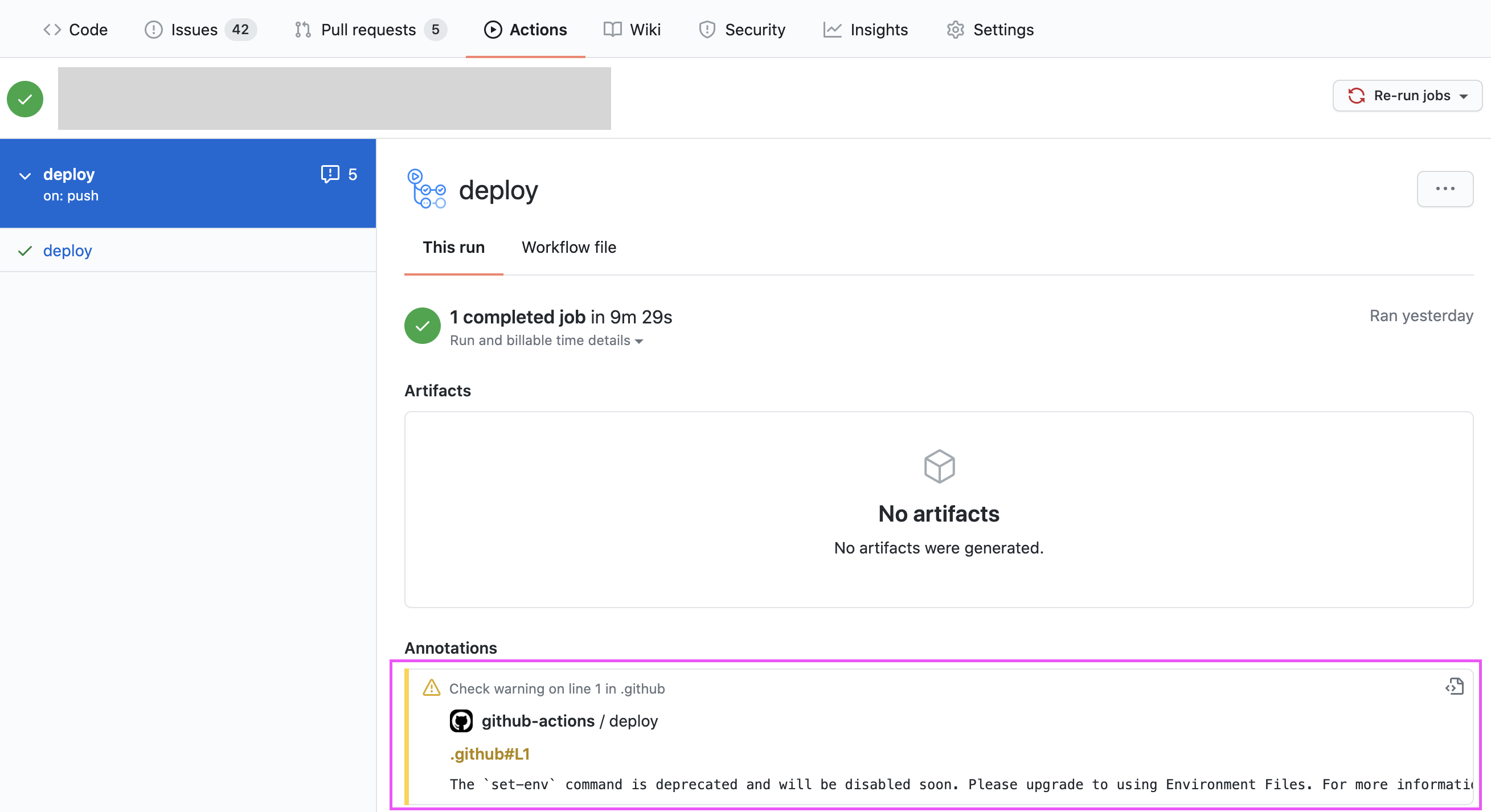The height and width of the screenshot is (812, 1491).
Task: Collapse the deploy on push workflow chevron
Action: [25, 176]
